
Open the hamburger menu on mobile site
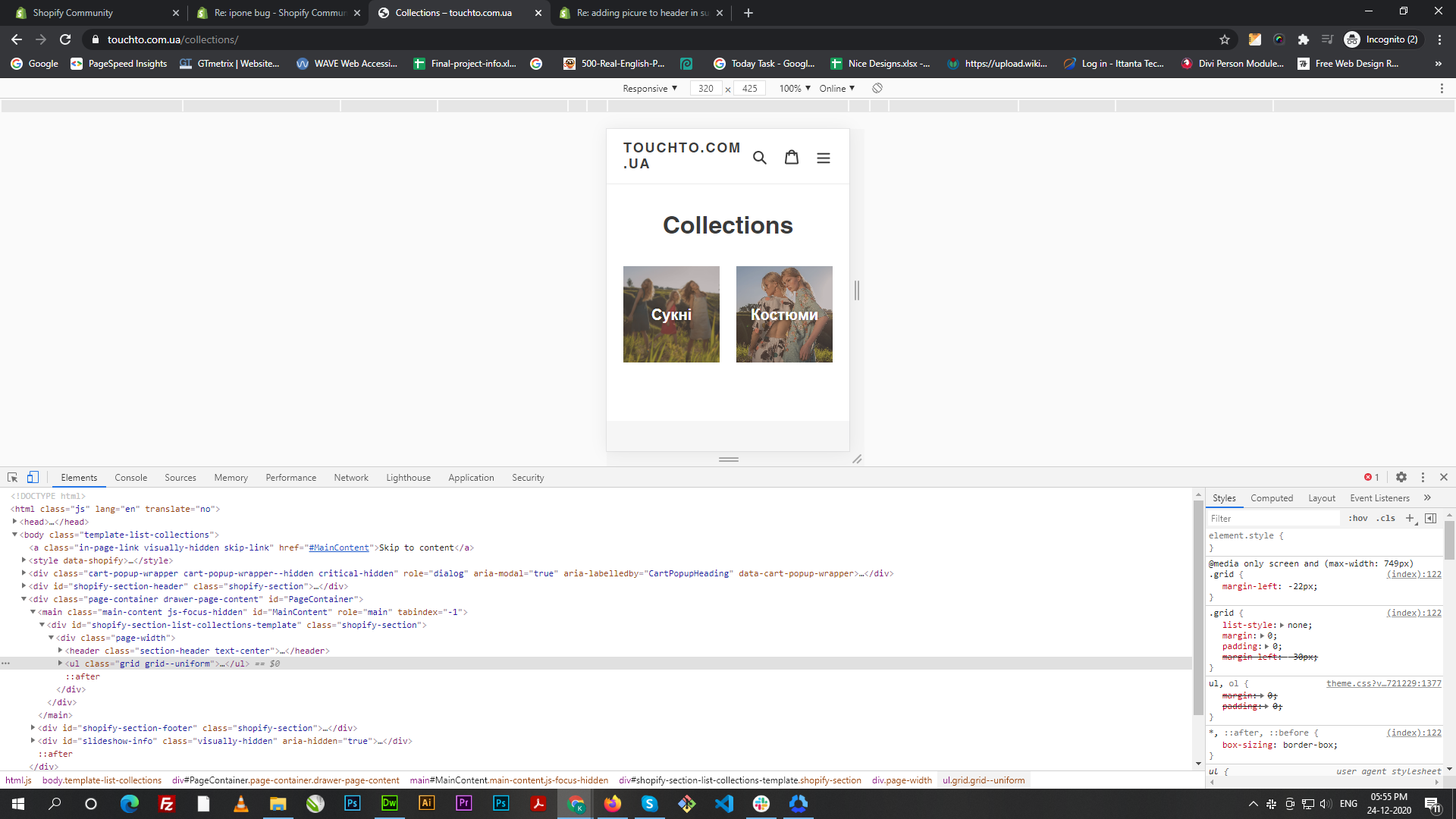[x=824, y=158]
